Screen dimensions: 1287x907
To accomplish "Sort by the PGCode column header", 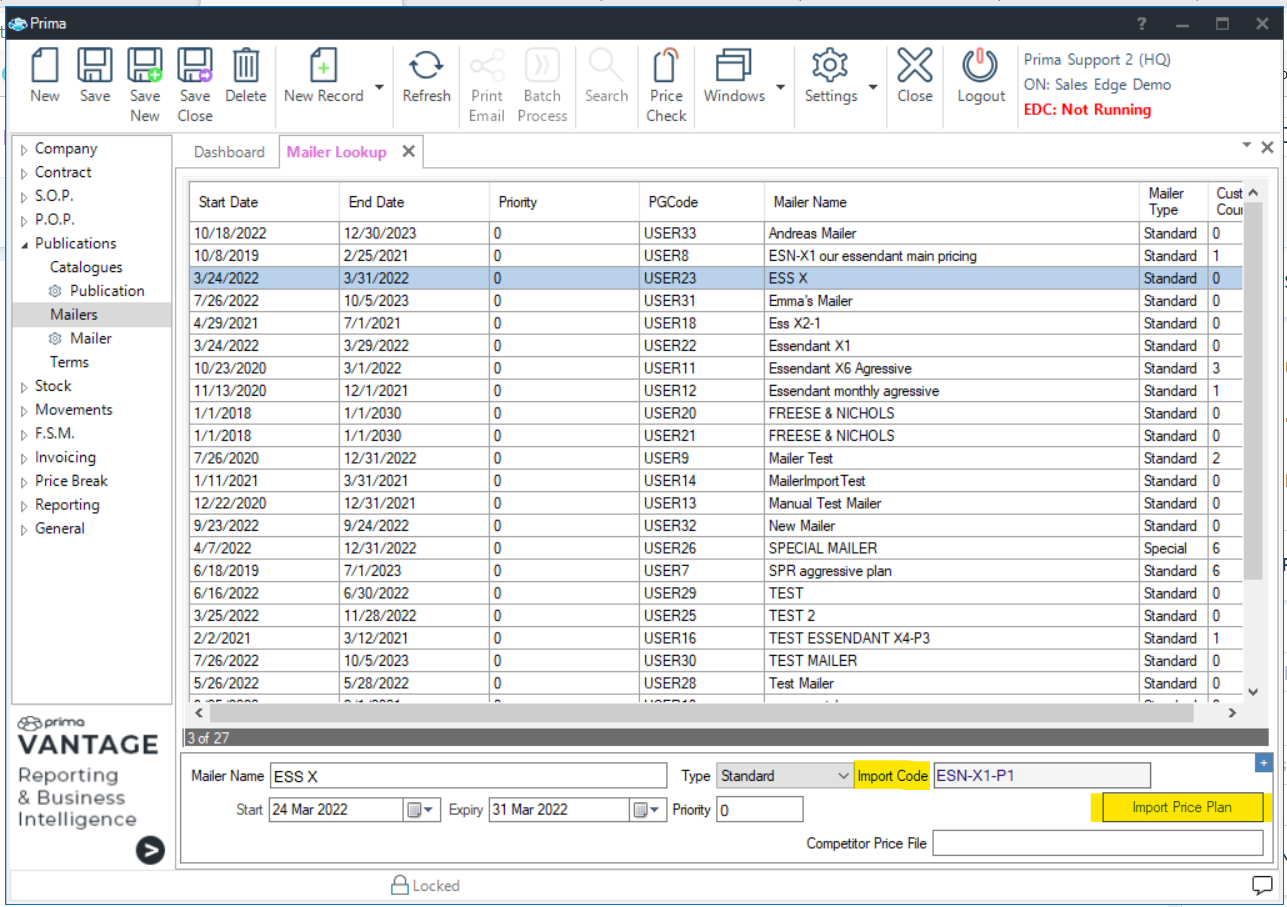I will [702, 202].
